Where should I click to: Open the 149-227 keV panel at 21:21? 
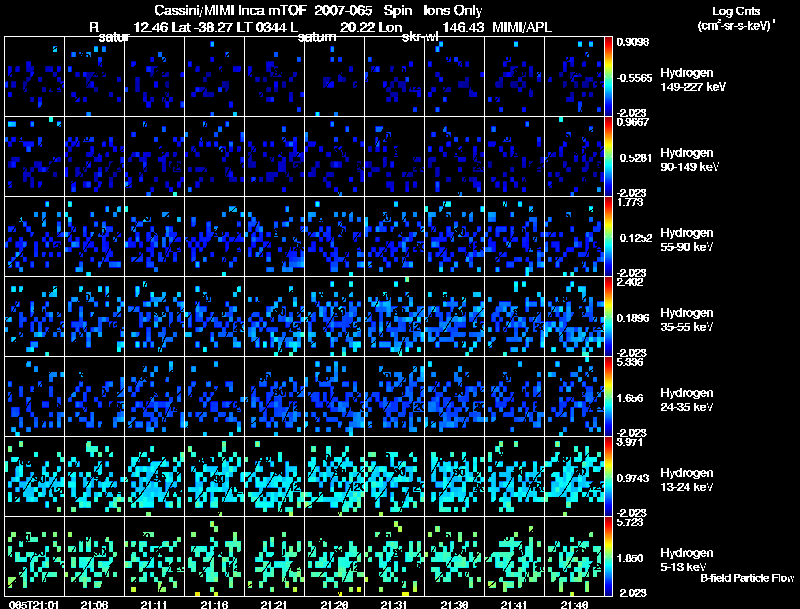[x=274, y=77]
